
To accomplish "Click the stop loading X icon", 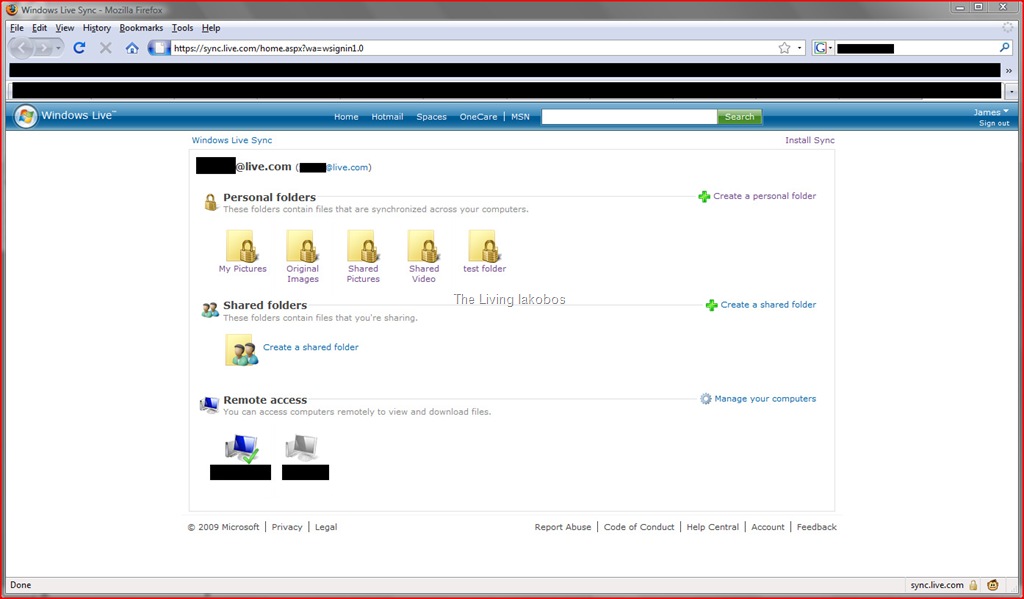I will [x=105, y=48].
